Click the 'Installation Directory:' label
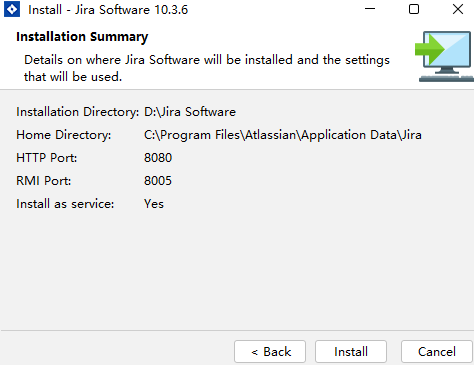Image resolution: width=474 pixels, height=365 pixels. pos(78,112)
